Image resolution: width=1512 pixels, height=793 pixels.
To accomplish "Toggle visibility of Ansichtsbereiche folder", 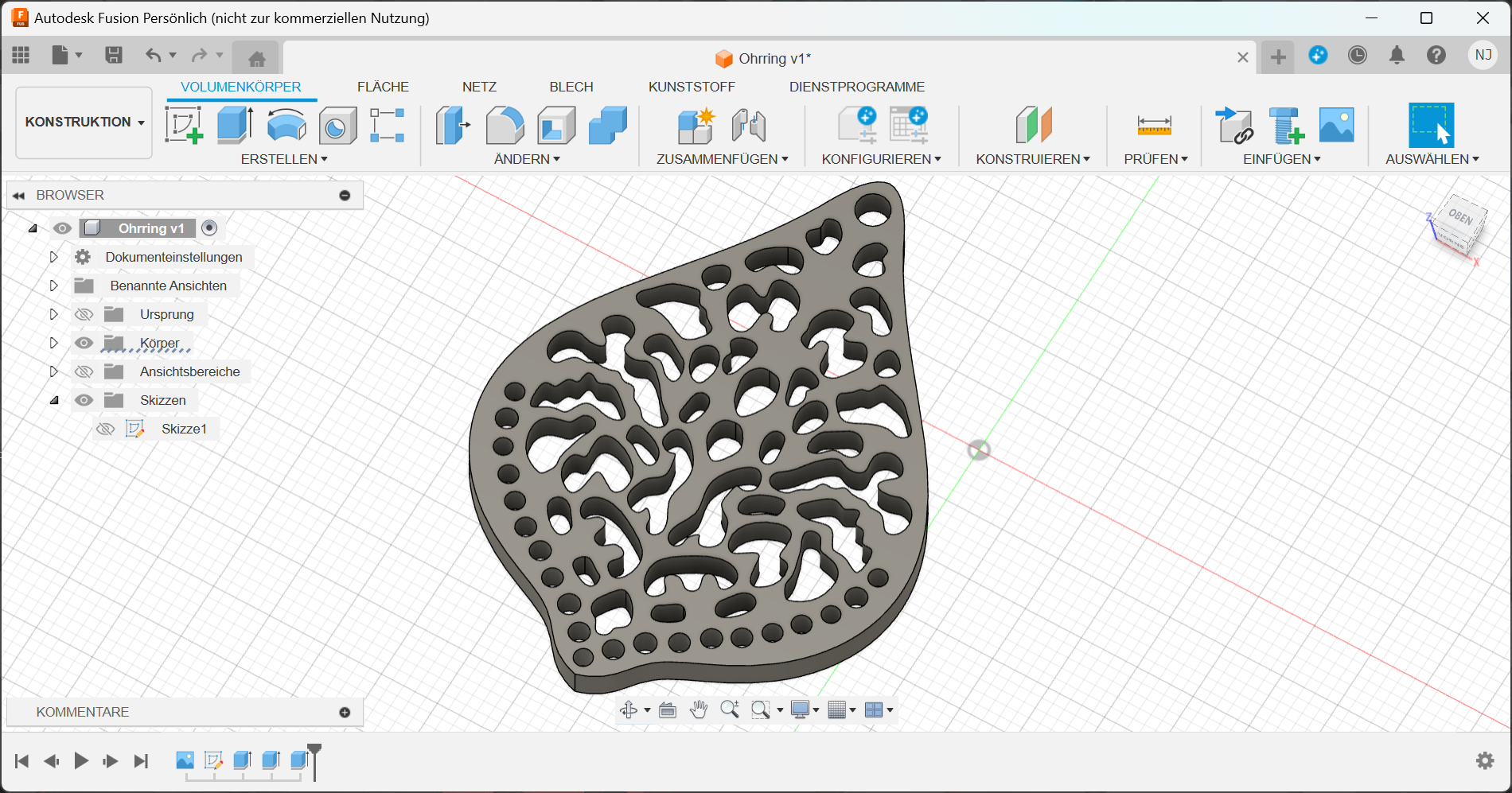I will coord(84,371).
